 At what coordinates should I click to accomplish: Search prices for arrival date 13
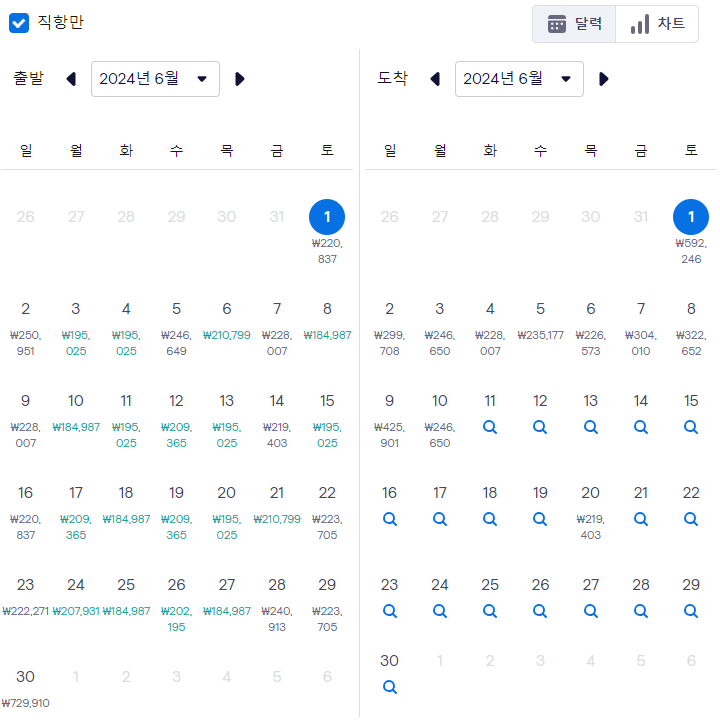tap(591, 427)
